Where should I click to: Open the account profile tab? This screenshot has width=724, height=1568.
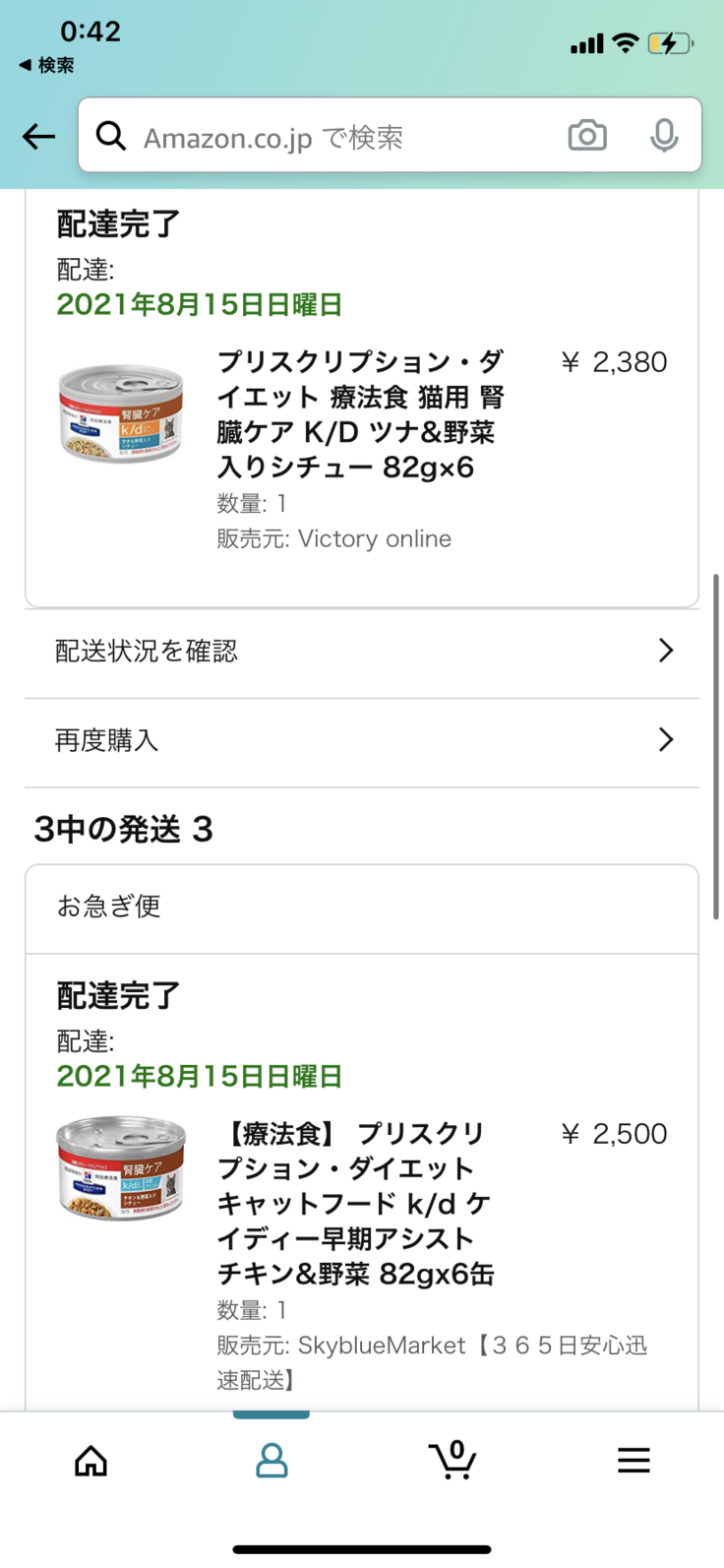pos(271,1461)
